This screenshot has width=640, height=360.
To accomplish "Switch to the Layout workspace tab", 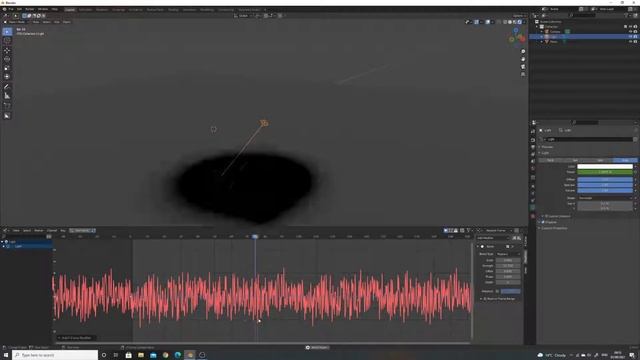I will [x=70, y=9].
